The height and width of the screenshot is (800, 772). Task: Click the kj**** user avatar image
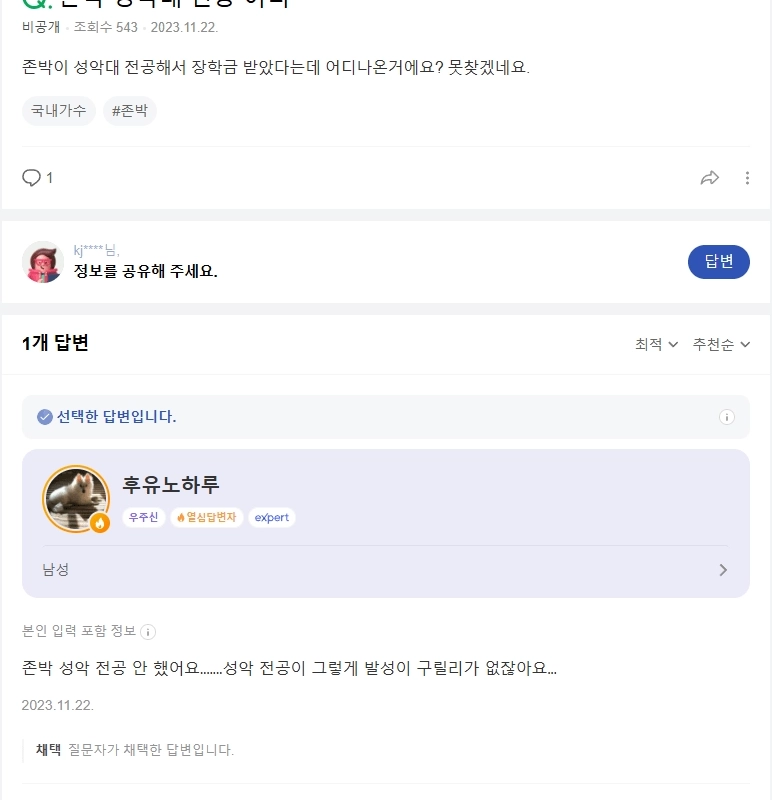[43, 262]
